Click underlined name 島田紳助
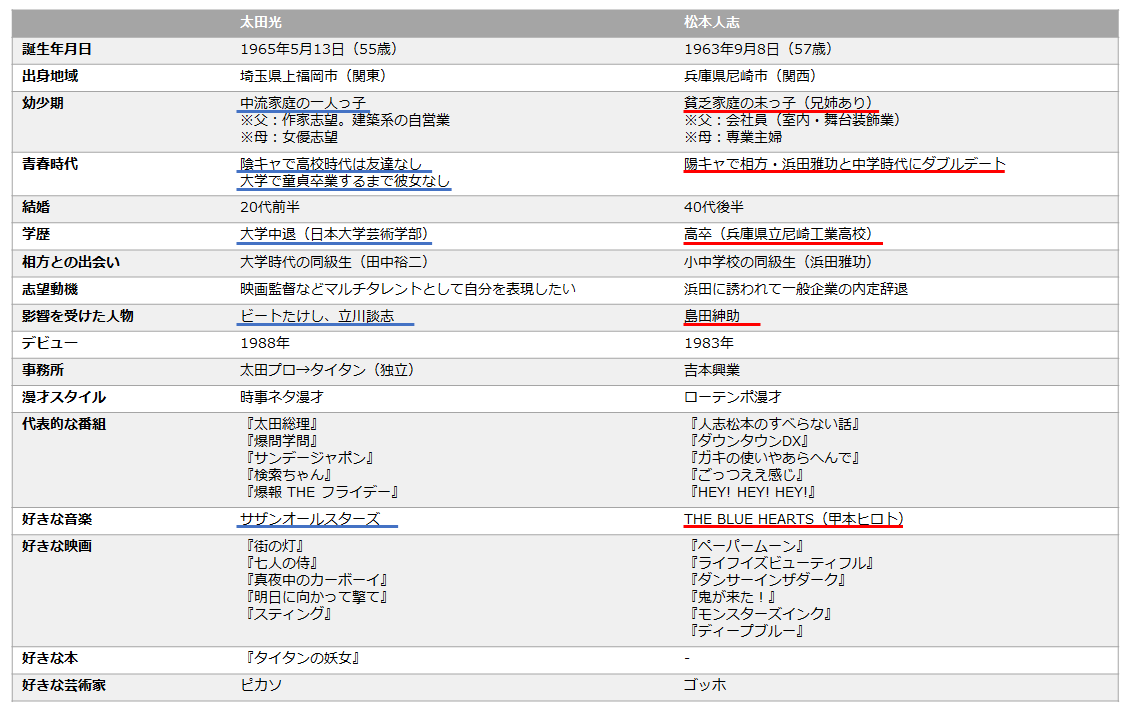Screen dimensions: 1133x709 (x=712, y=316)
